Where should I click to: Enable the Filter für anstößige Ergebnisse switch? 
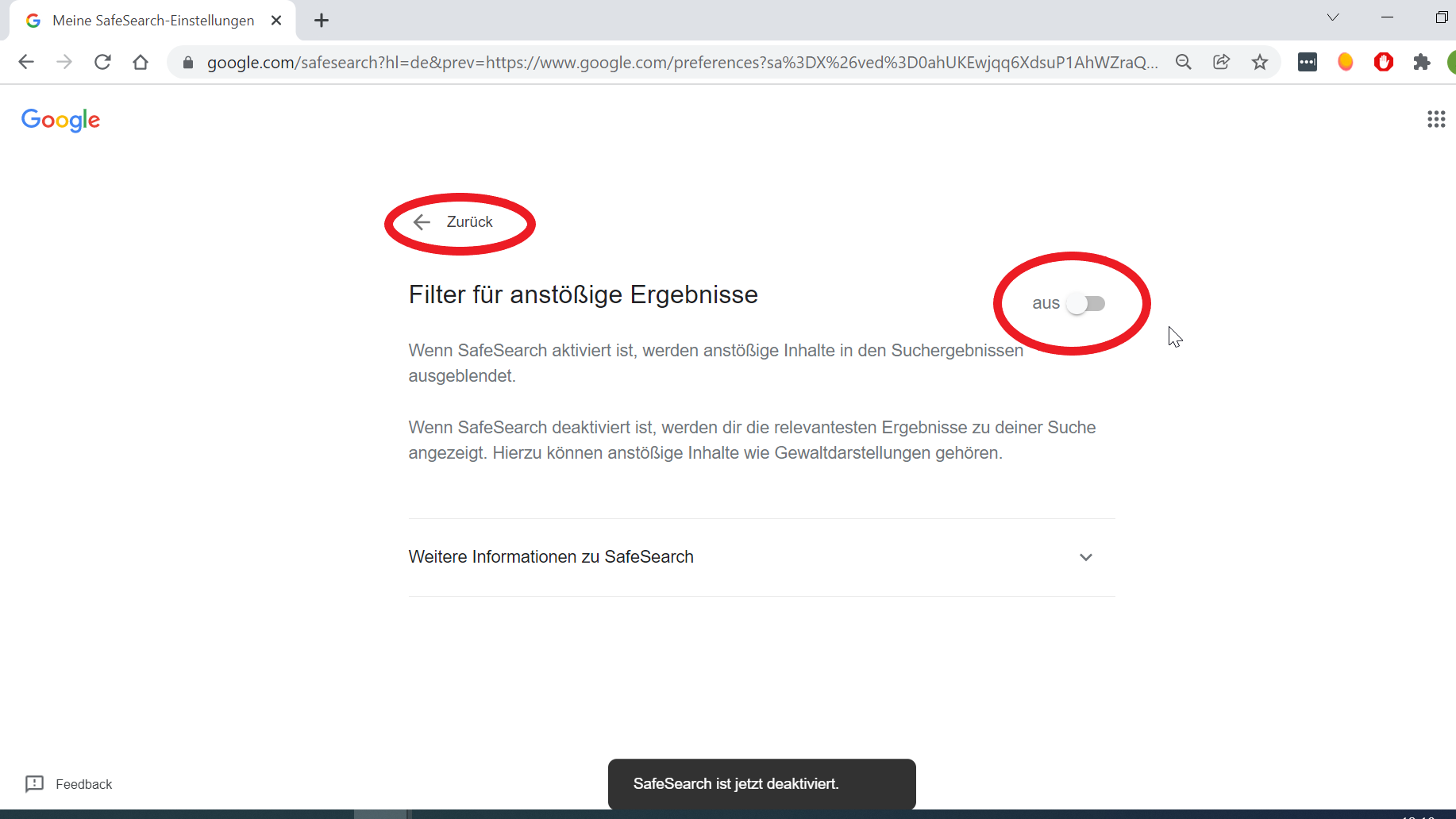pyautogui.click(x=1086, y=303)
